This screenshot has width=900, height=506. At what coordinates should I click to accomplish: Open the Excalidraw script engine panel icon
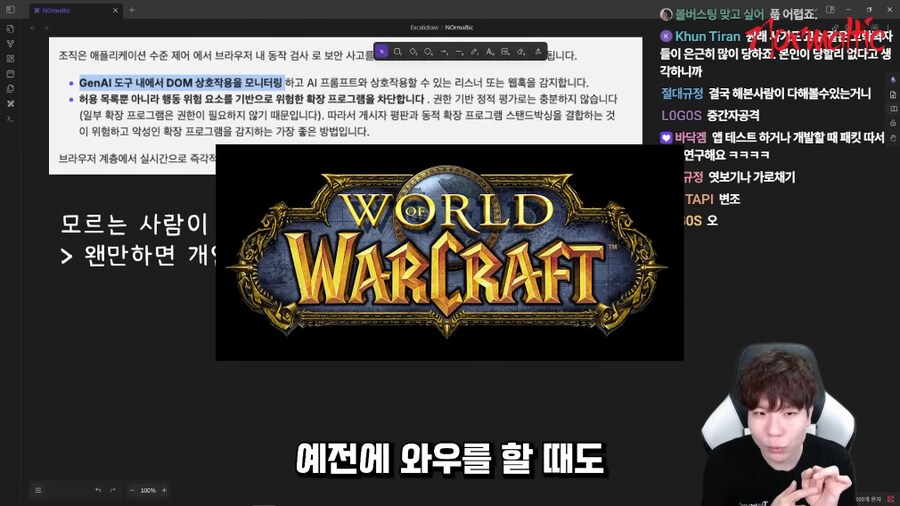point(893,80)
